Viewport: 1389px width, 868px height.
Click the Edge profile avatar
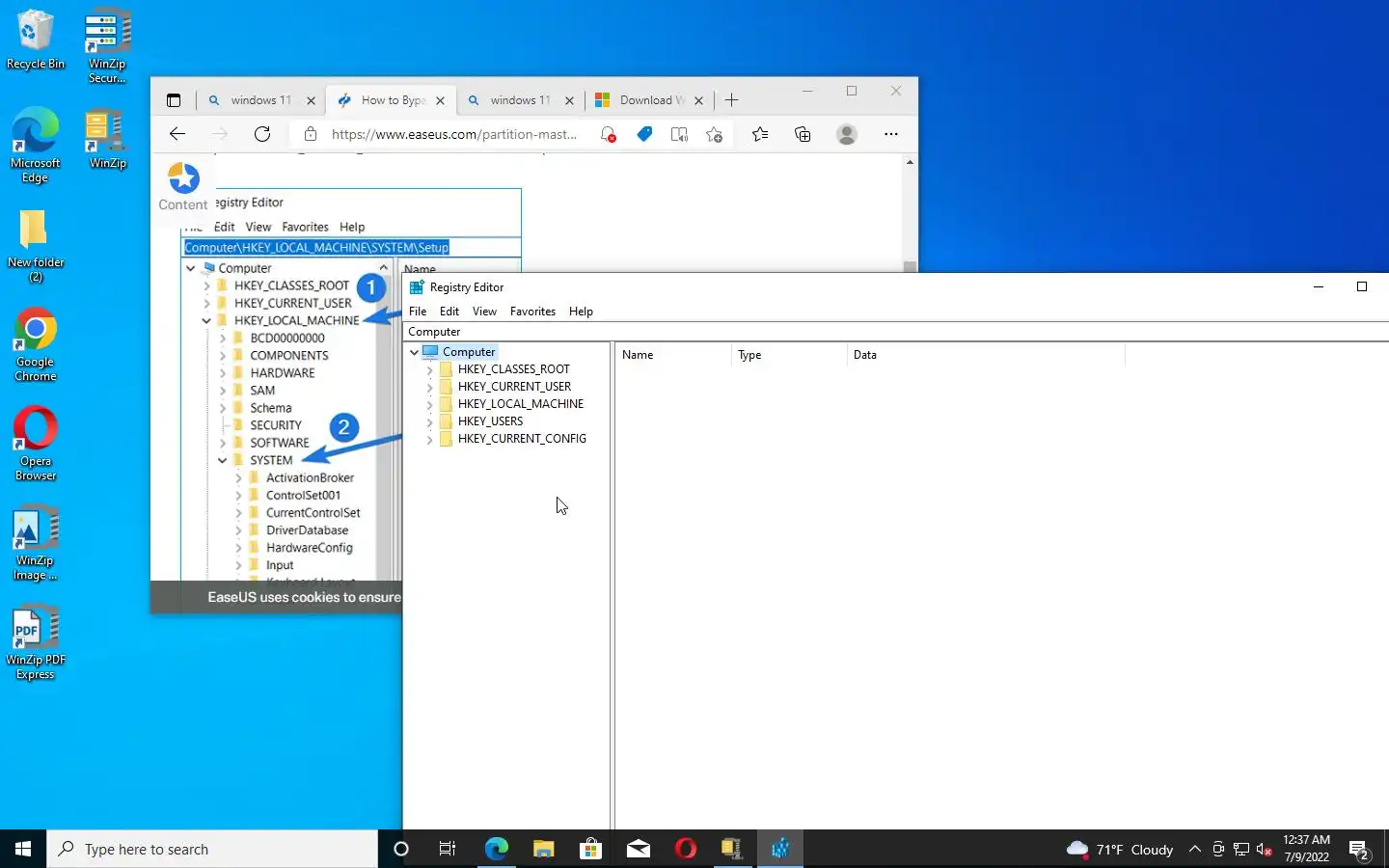847,134
